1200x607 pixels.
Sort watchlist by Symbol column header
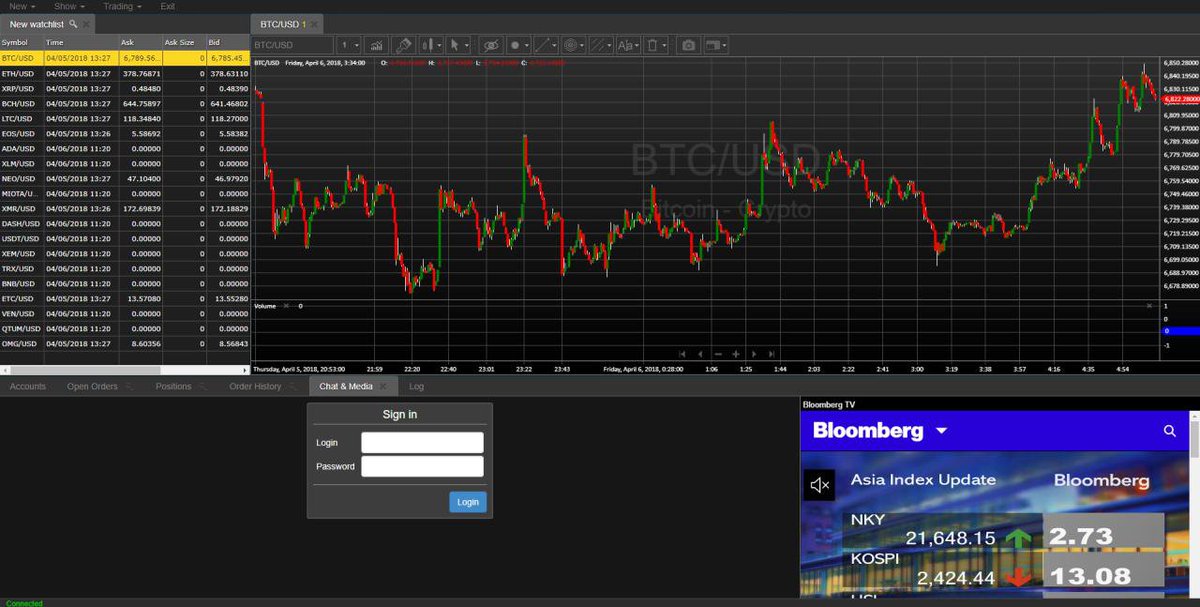point(21,43)
